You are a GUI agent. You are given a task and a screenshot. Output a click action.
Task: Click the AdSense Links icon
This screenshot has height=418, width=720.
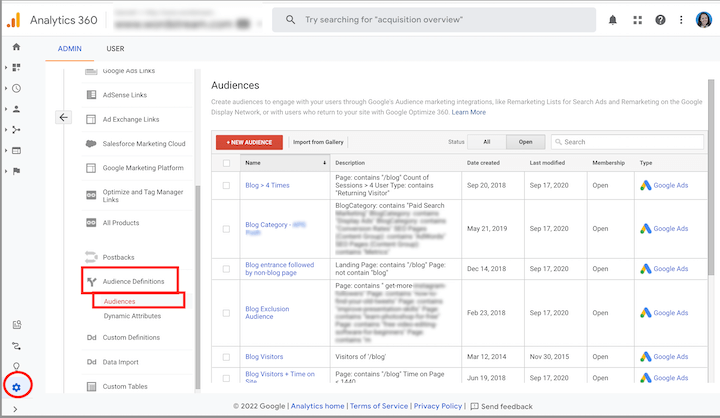tap(91, 95)
